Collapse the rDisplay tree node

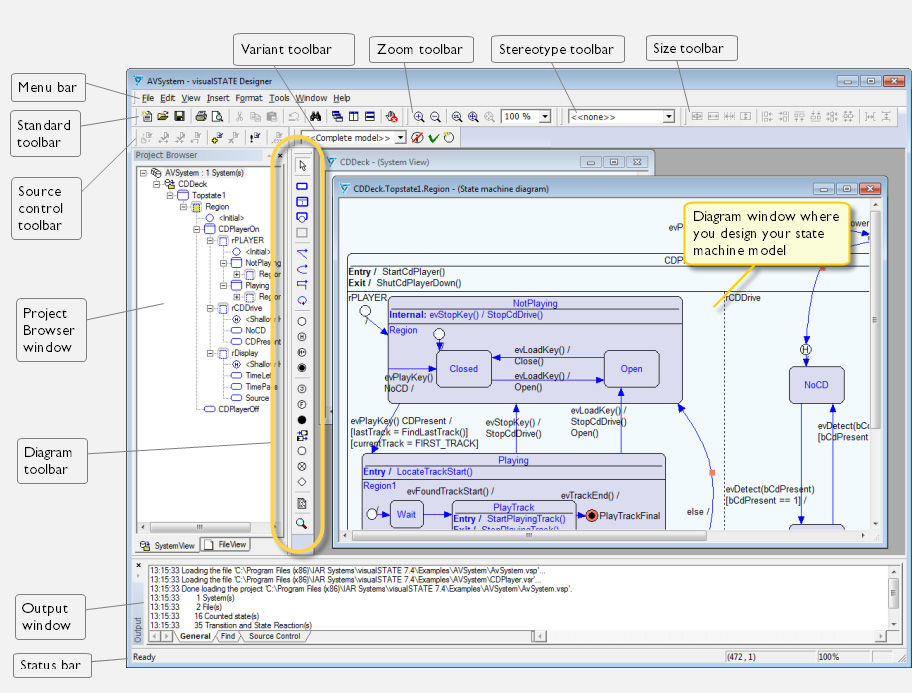(211, 353)
